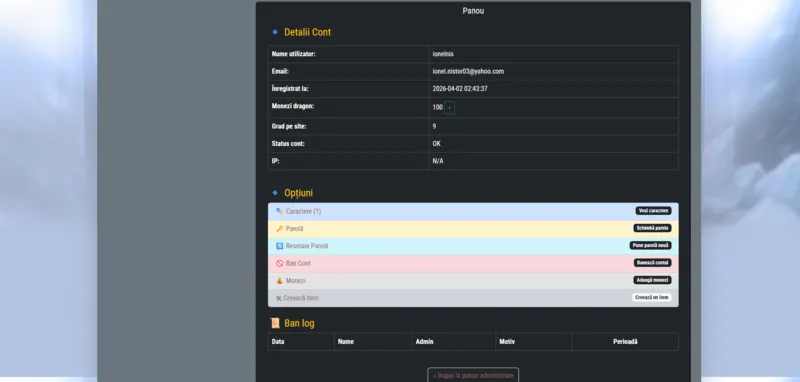800x382 pixels.
Task: Click the key icon next to Parolă
Action: tap(279, 228)
